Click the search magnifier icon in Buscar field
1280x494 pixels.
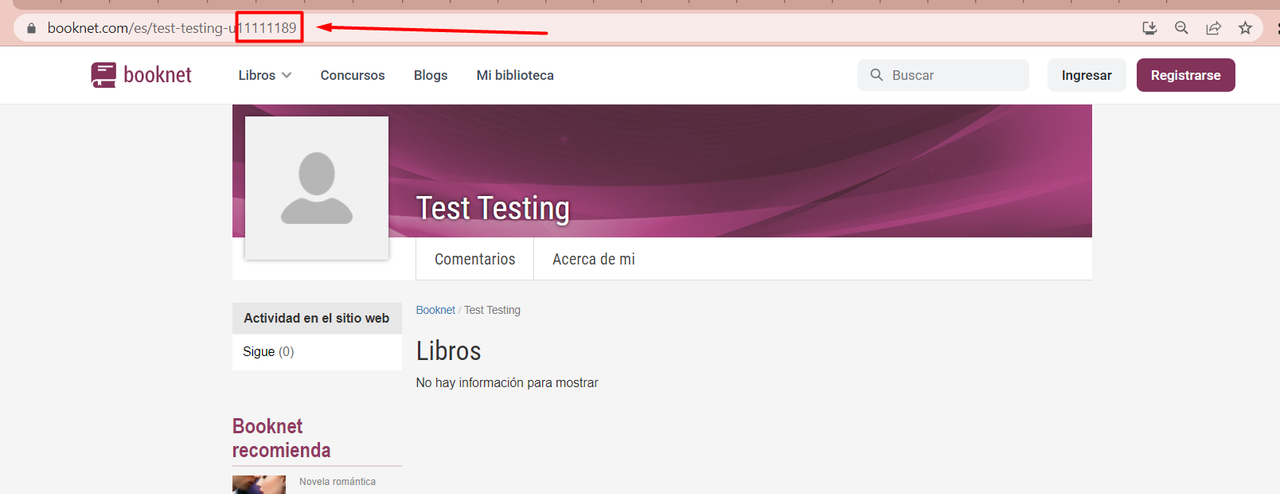click(x=877, y=75)
